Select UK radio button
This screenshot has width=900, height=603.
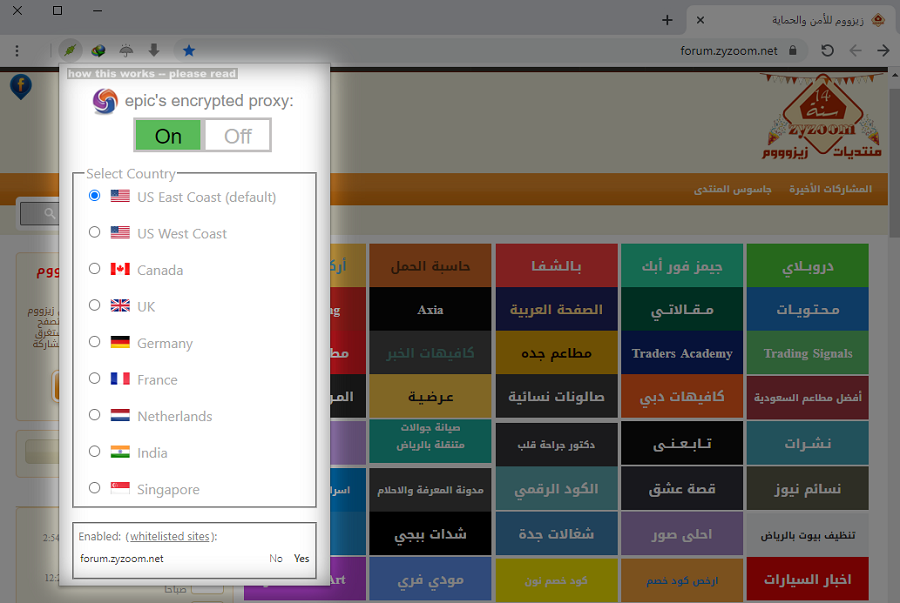click(x=95, y=305)
